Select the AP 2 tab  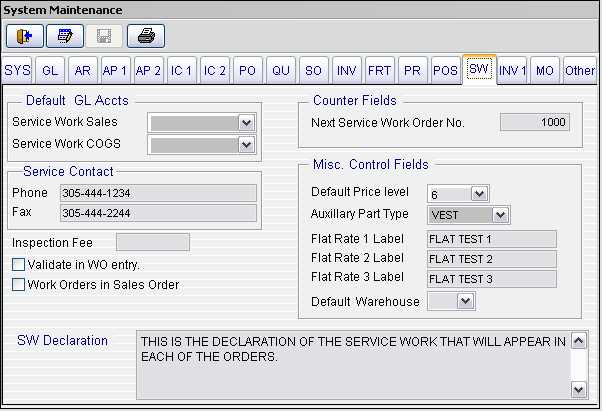(x=148, y=71)
